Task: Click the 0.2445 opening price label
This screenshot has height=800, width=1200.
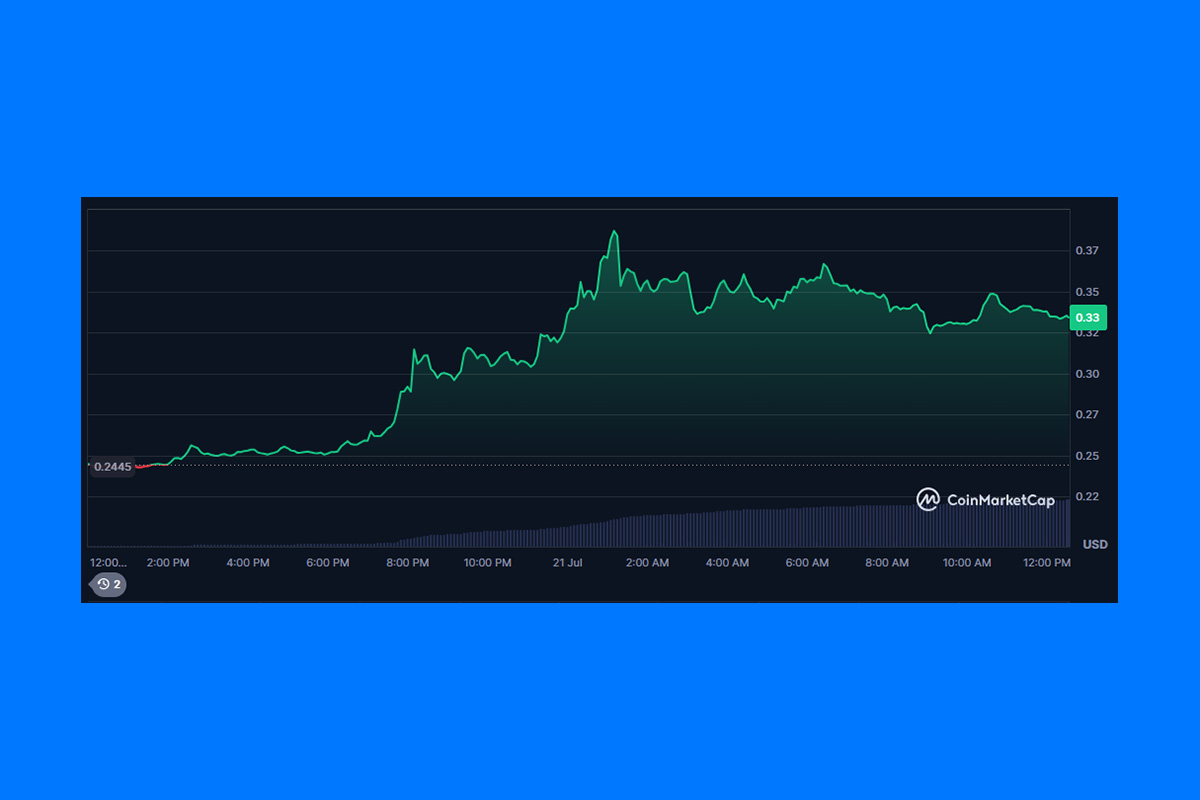Action: pyautogui.click(x=112, y=466)
